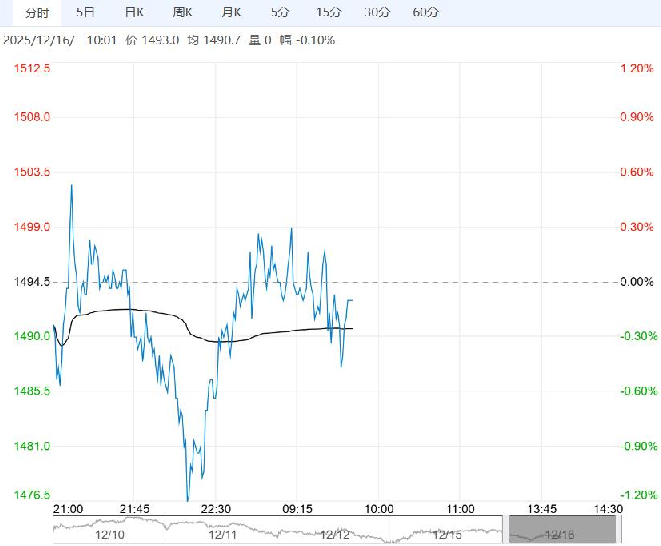Click the lowest dip of the price line
This screenshot has width=661, height=546.
click(x=187, y=497)
